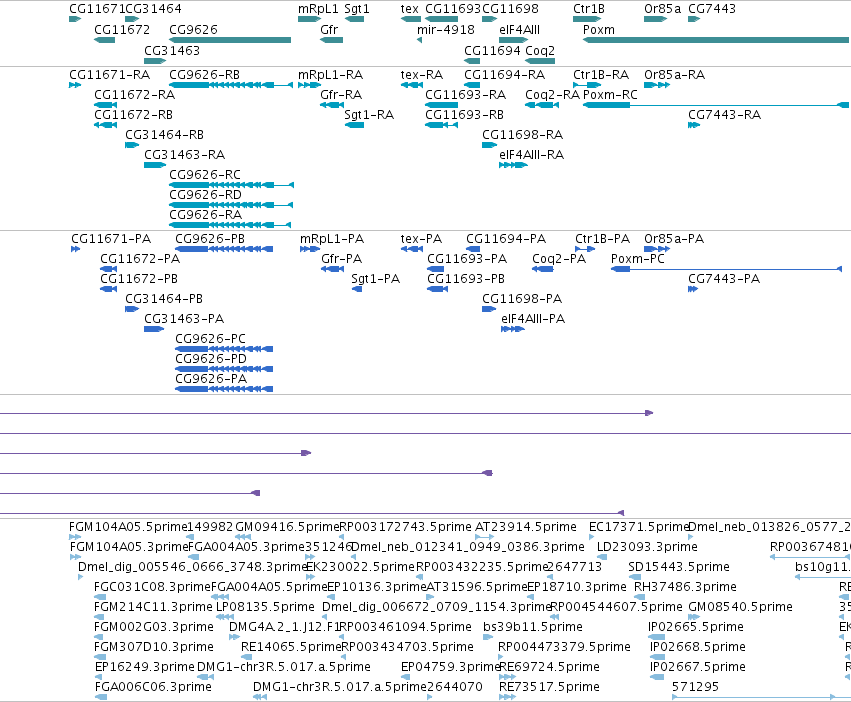The width and height of the screenshot is (851, 702).
Task: Open the CG11698 gene label
Action: pos(510,9)
